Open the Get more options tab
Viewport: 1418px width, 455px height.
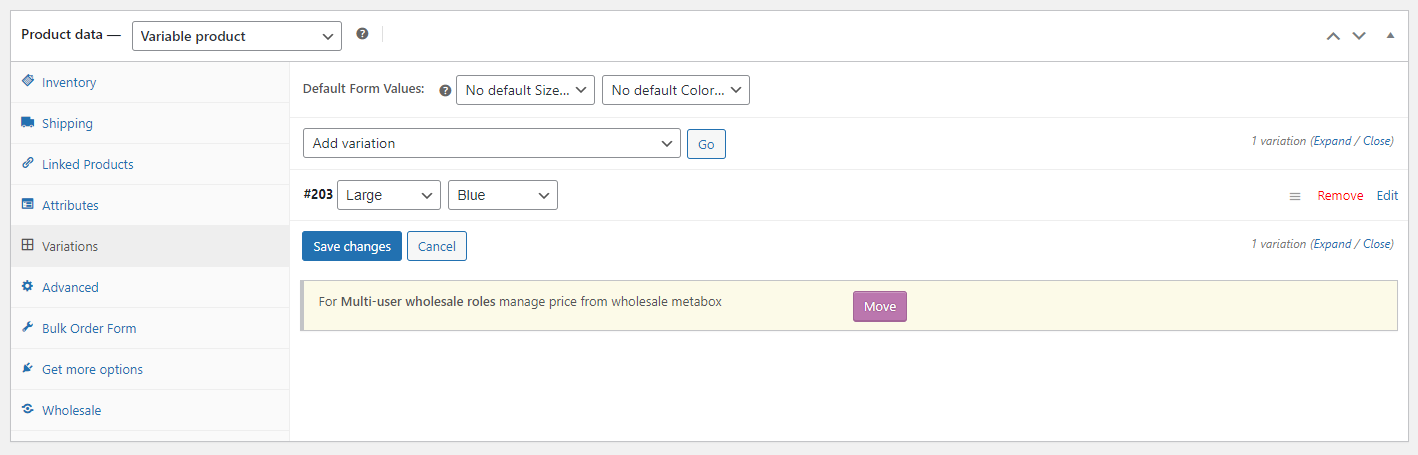point(150,369)
